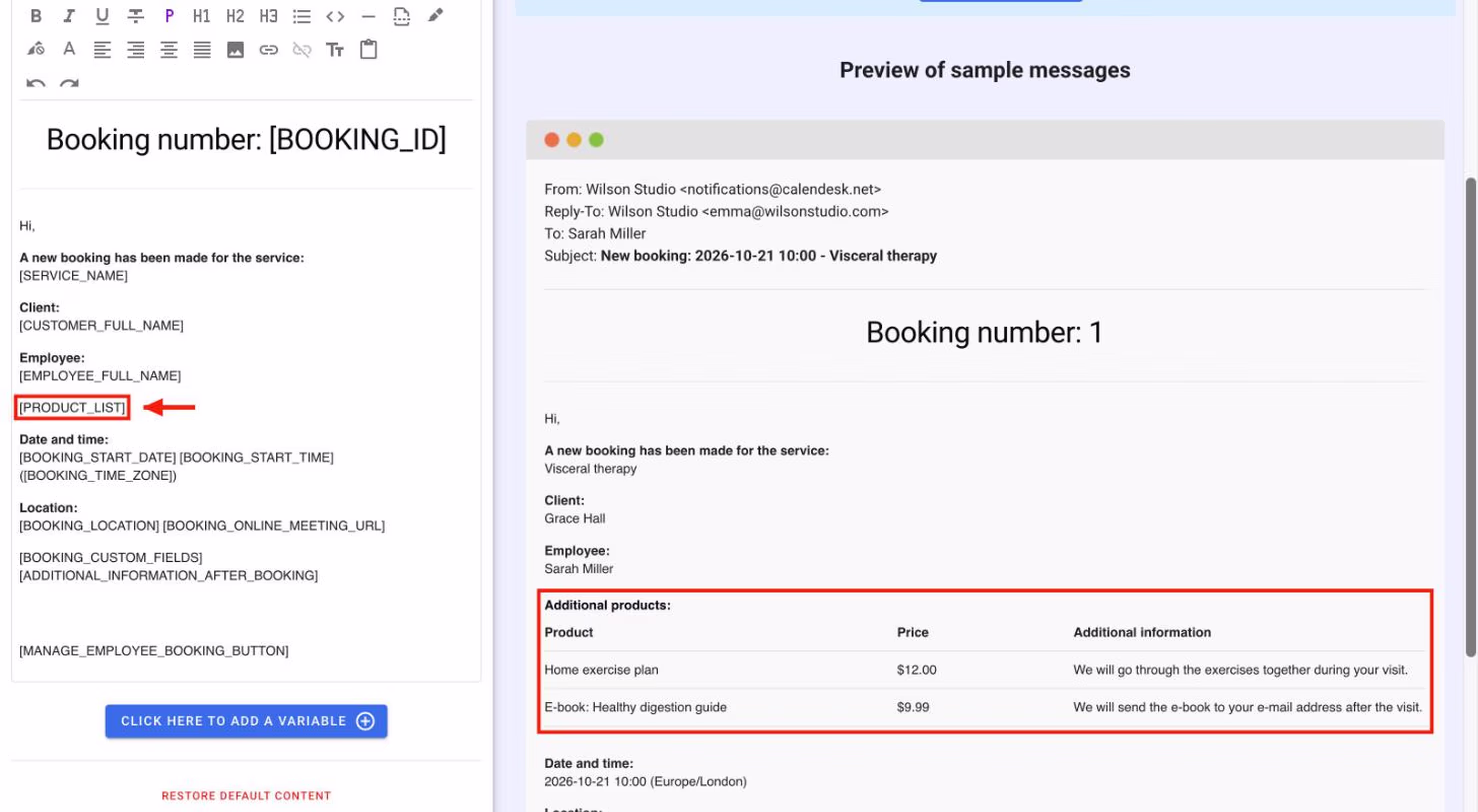Click '2026-10-21 10:00 (Europe/London)' in preview

pos(646,782)
